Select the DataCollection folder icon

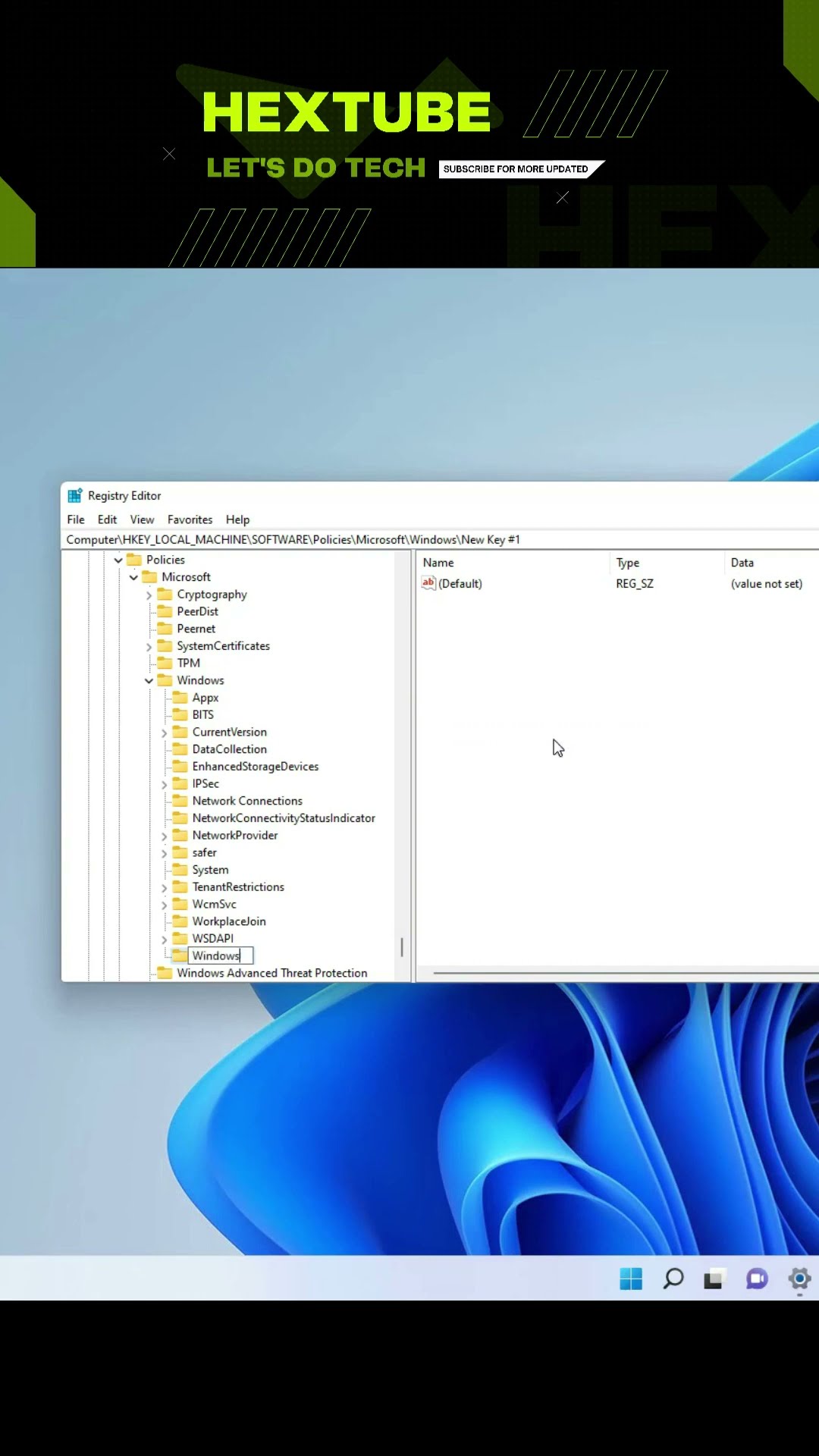pos(180,749)
